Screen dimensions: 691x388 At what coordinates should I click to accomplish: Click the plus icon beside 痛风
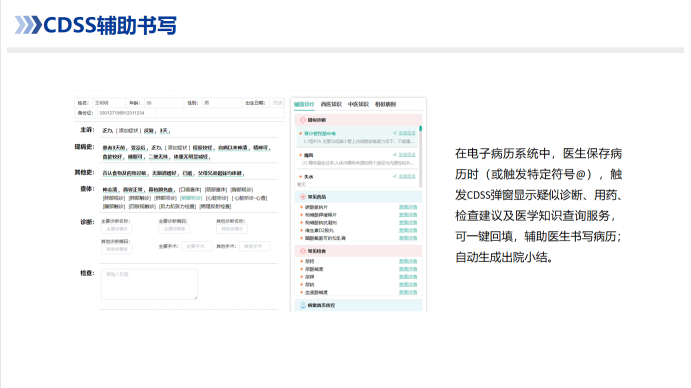point(301,155)
